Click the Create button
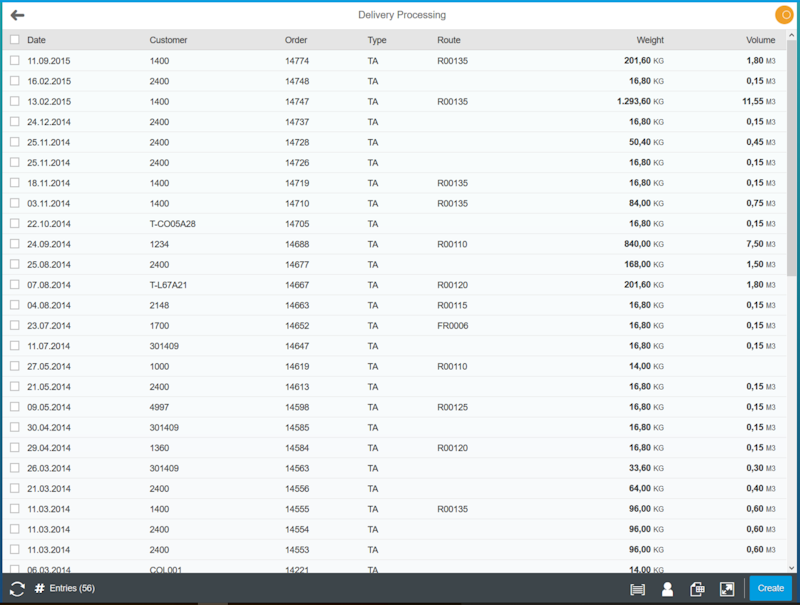This screenshot has width=800, height=605. (770, 588)
